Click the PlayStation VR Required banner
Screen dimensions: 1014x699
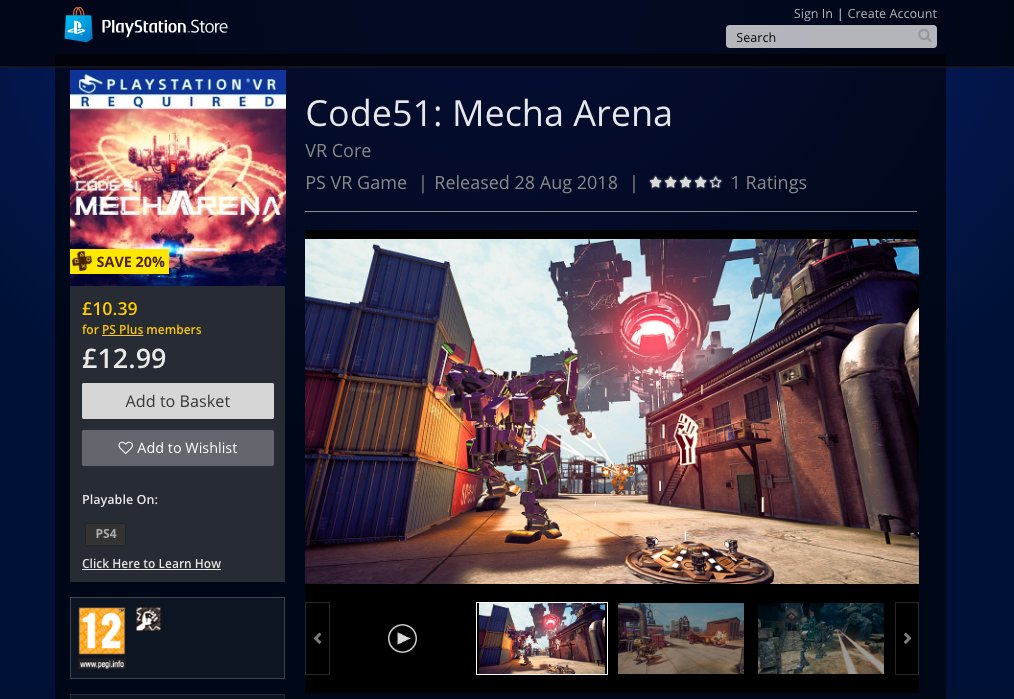[178, 90]
